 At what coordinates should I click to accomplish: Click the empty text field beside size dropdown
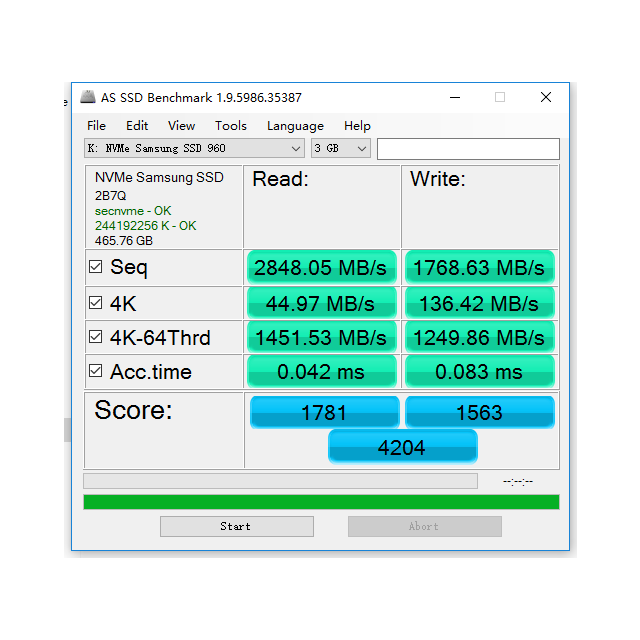coord(468,149)
